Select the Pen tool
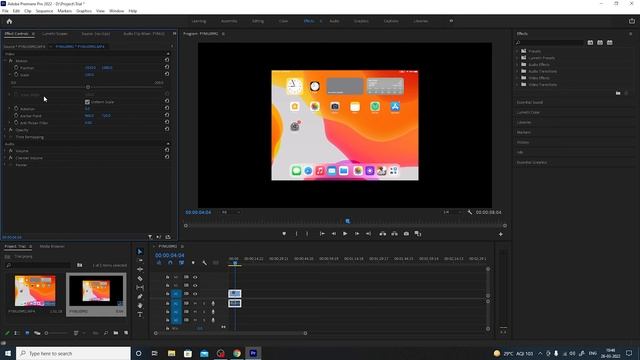The height and width of the screenshot is (360, 640). [x=140, y=297]
